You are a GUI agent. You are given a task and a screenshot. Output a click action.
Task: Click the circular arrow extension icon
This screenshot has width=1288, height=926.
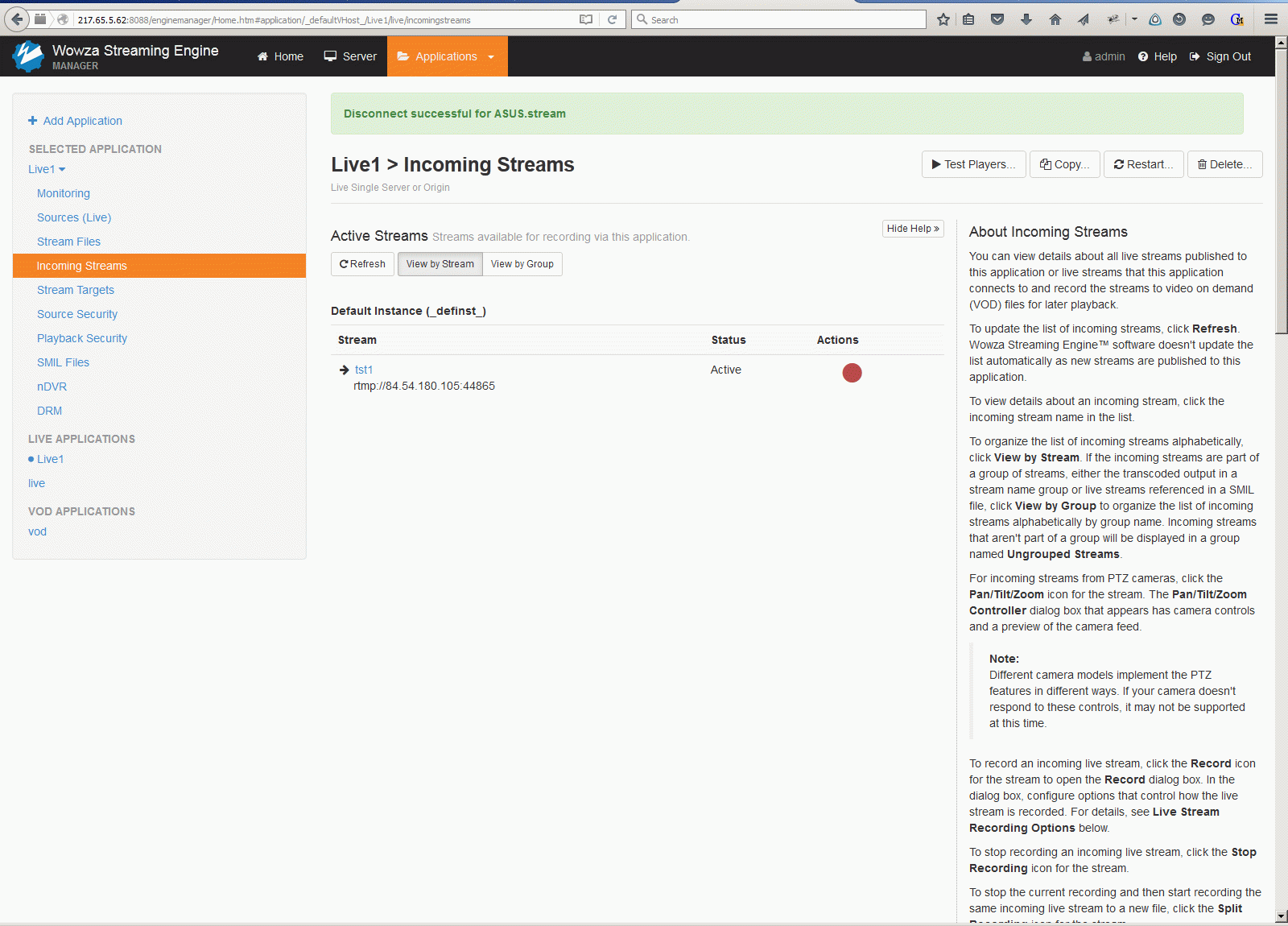click(x=1179, y=19)
